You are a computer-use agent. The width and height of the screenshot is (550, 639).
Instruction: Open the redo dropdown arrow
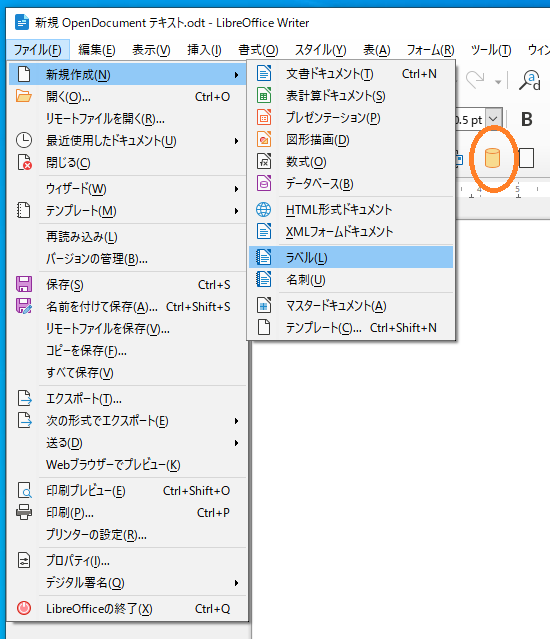pyautogui.click(x=498, y=82)
